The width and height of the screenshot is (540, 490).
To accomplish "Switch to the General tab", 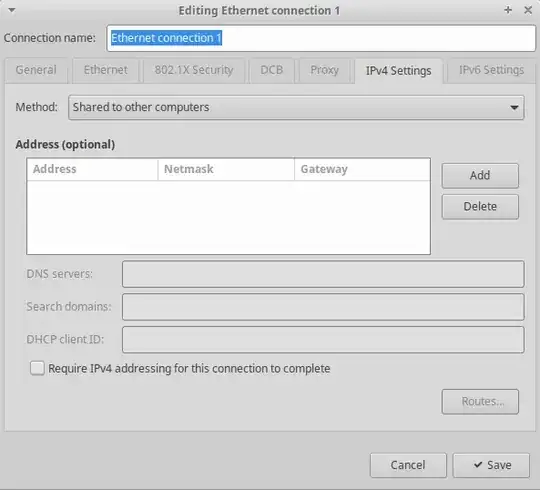I will click(x=36, y=70).
